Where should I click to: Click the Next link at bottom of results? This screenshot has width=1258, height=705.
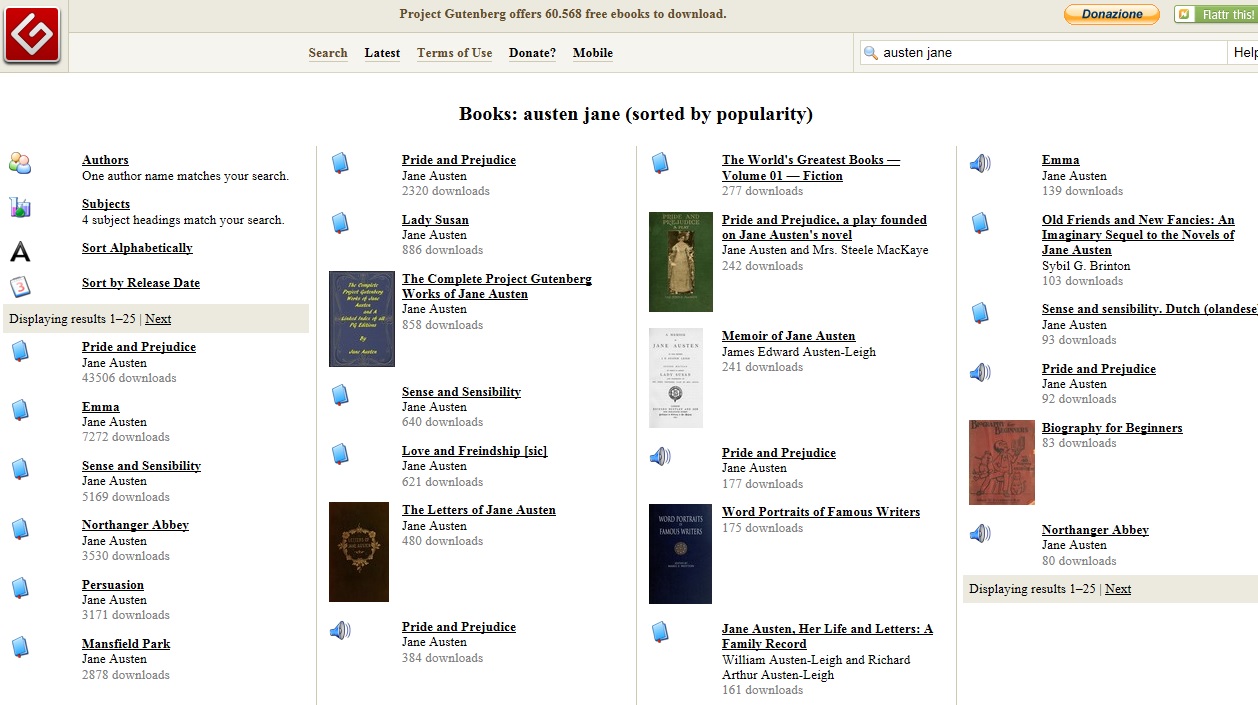[x=1118, y=589]
